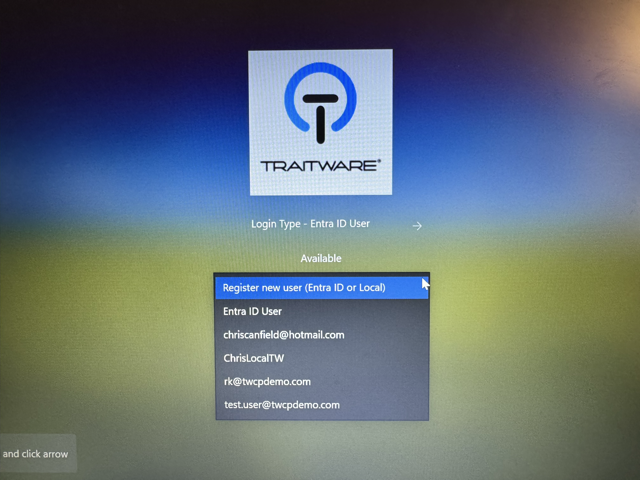Select chriscanfield@hotmail.com account

coord(322,335)
